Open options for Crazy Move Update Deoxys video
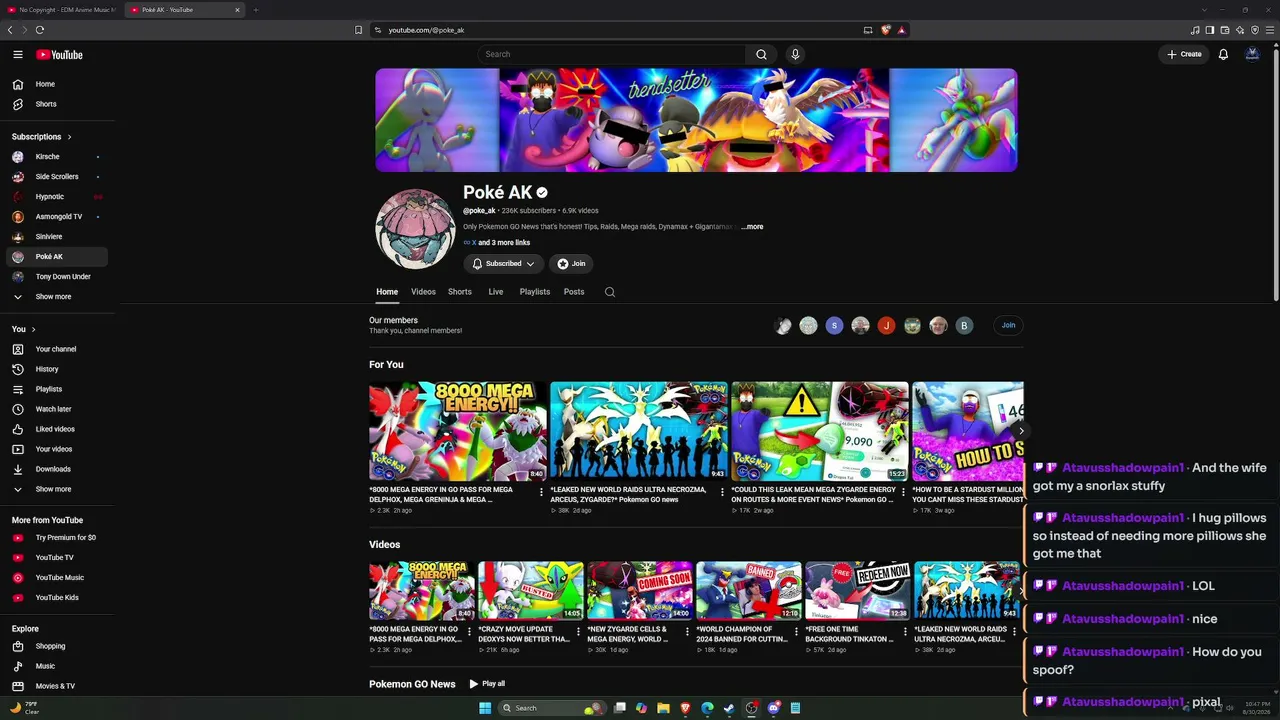The image size is (1280, 720). (578, 631)
